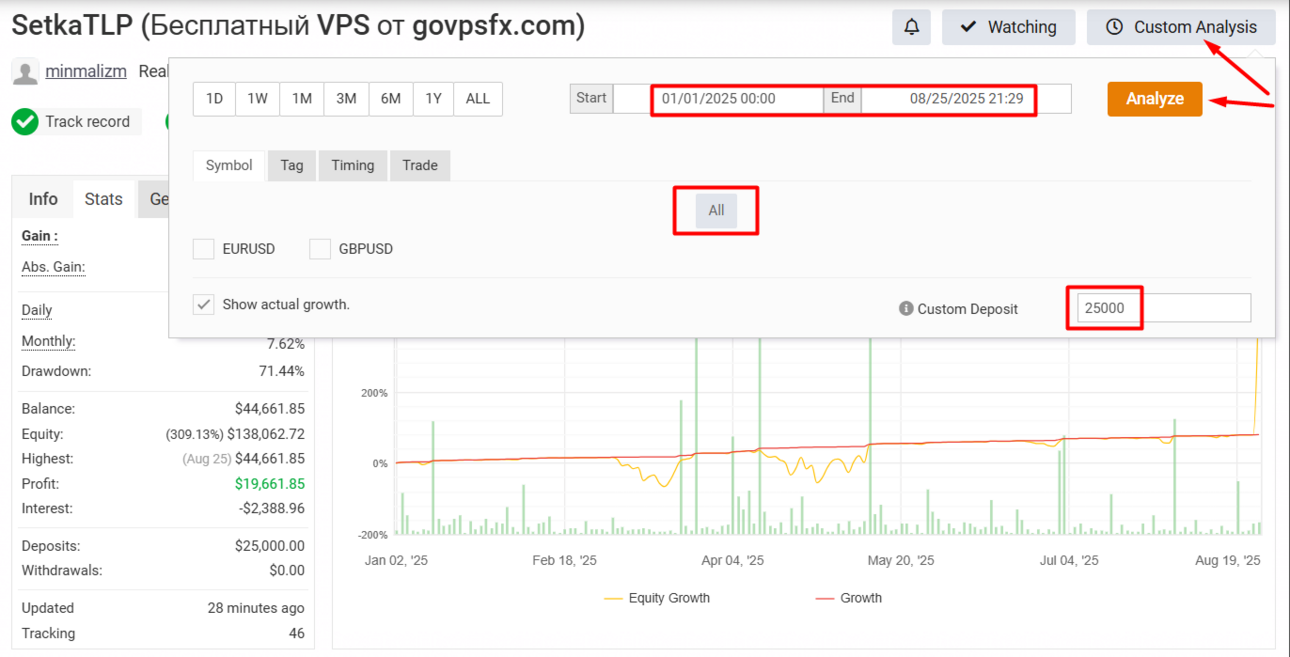The width and height of the screenshot is (1290, 657).
Task: Click the Apr 04, '25 axis label
Action: click(x=733, y=561)
